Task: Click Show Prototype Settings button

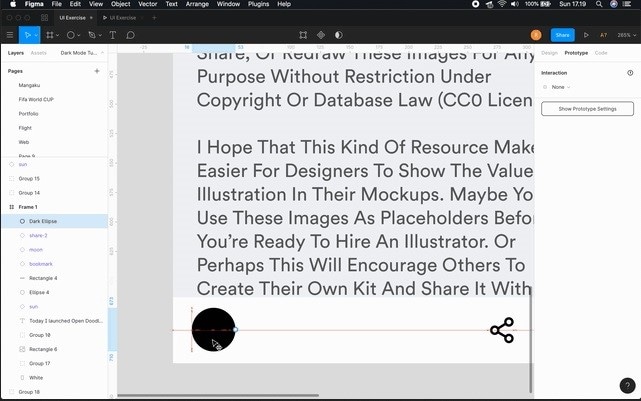Action: (x=587, y=109)
